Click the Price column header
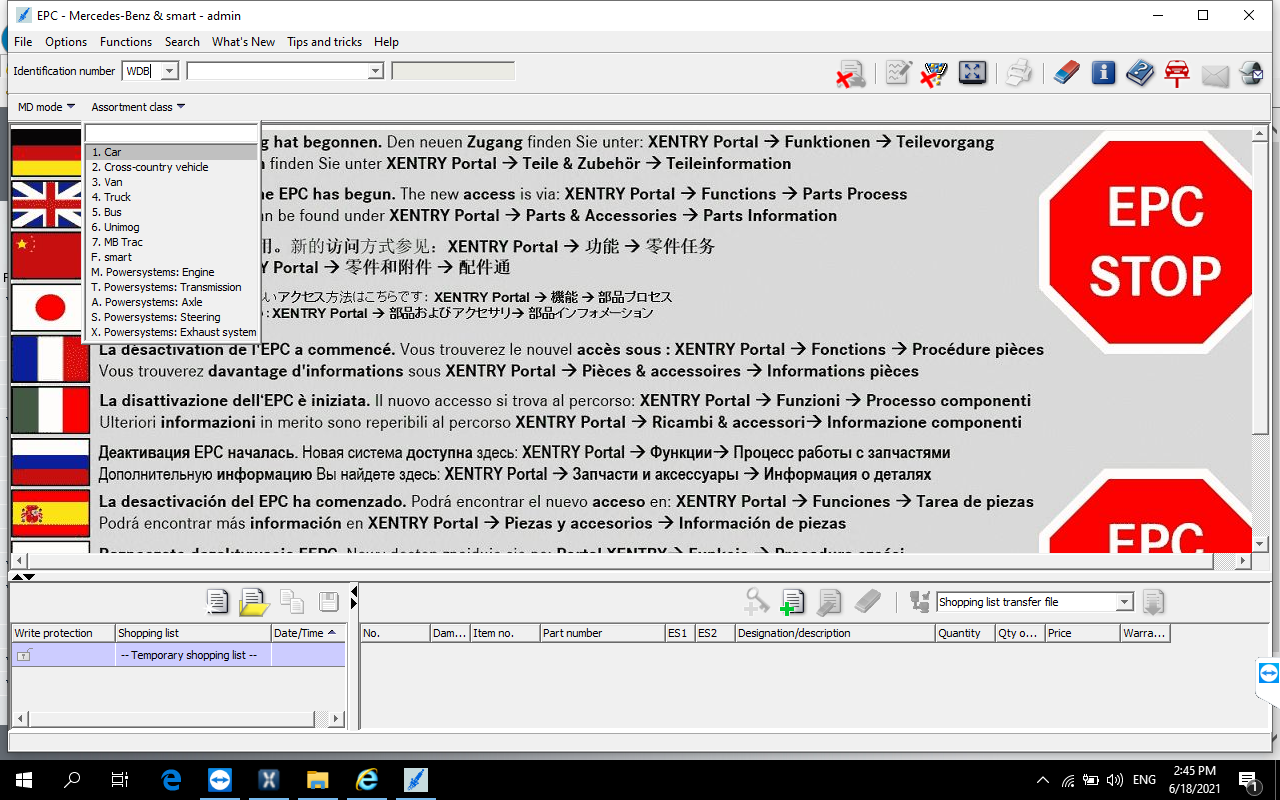The width and height of the screenshot is (1280, 800). point(1082,633)
